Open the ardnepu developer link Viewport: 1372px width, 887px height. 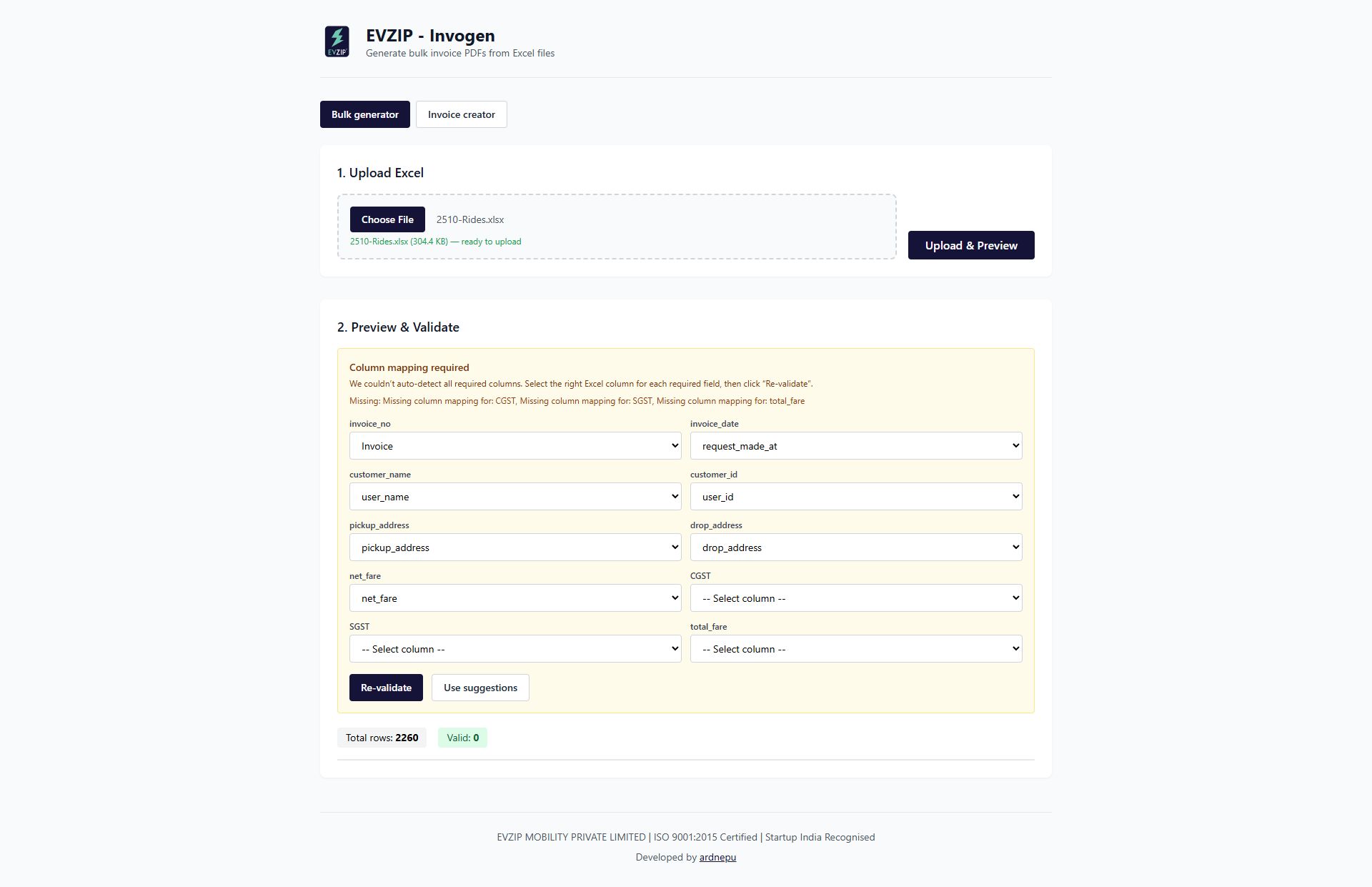pyautogui.click(x=717, y=857)
